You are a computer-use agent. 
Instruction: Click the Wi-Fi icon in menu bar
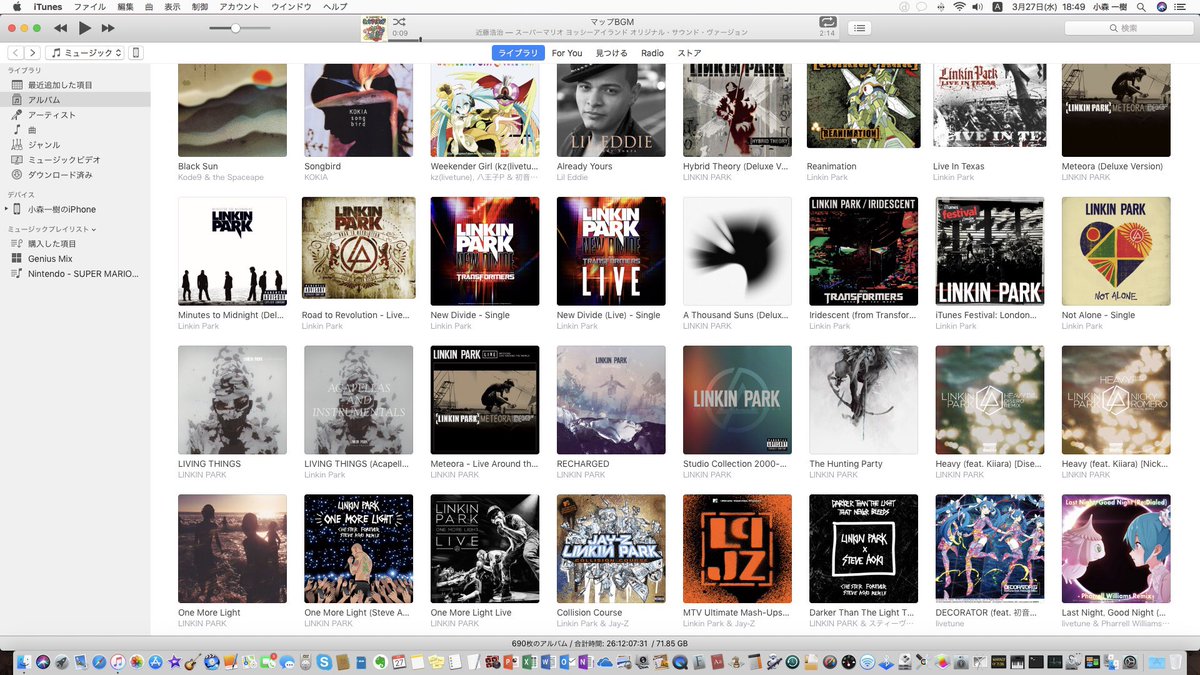point(960,7)
